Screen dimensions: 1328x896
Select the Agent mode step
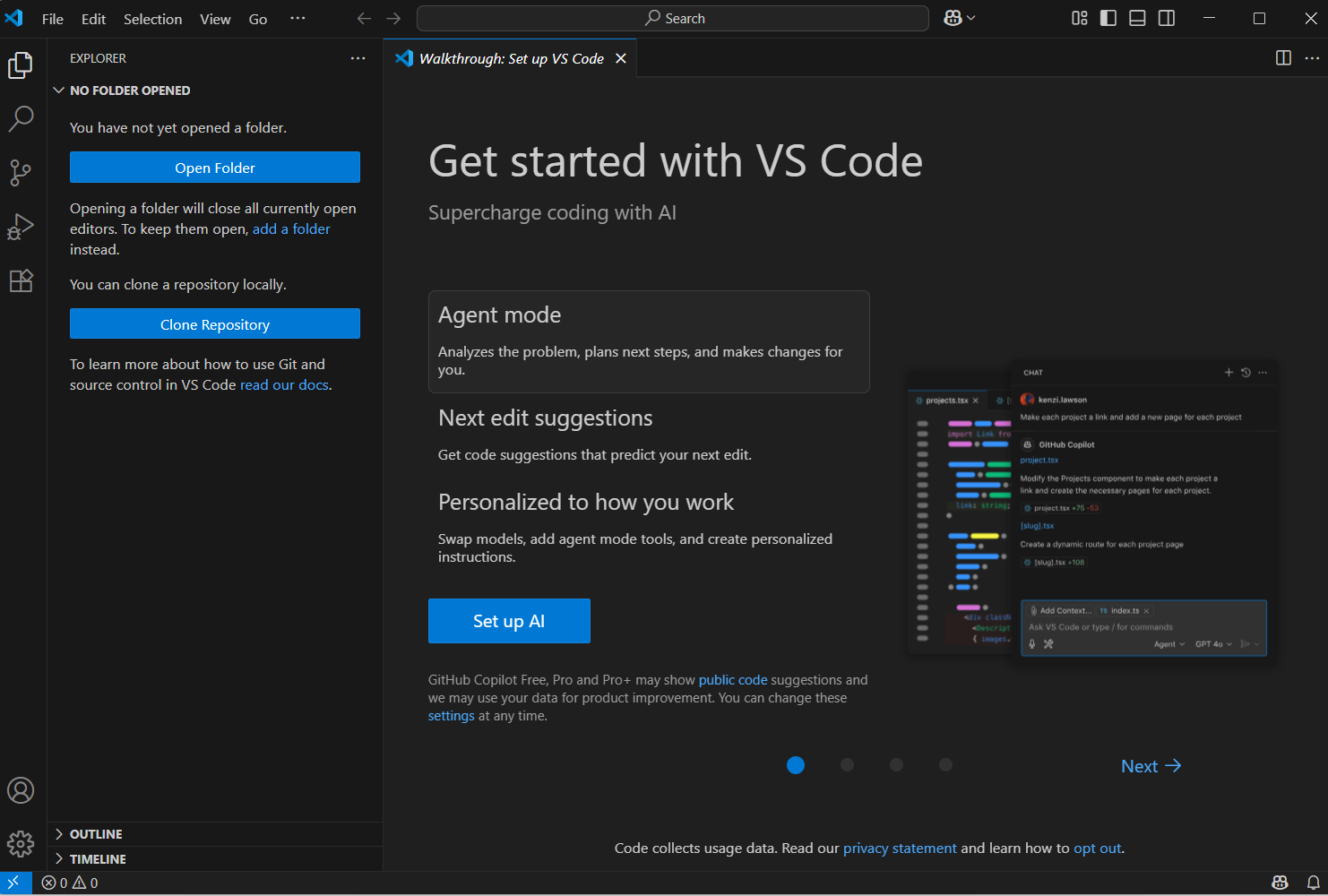649,341
